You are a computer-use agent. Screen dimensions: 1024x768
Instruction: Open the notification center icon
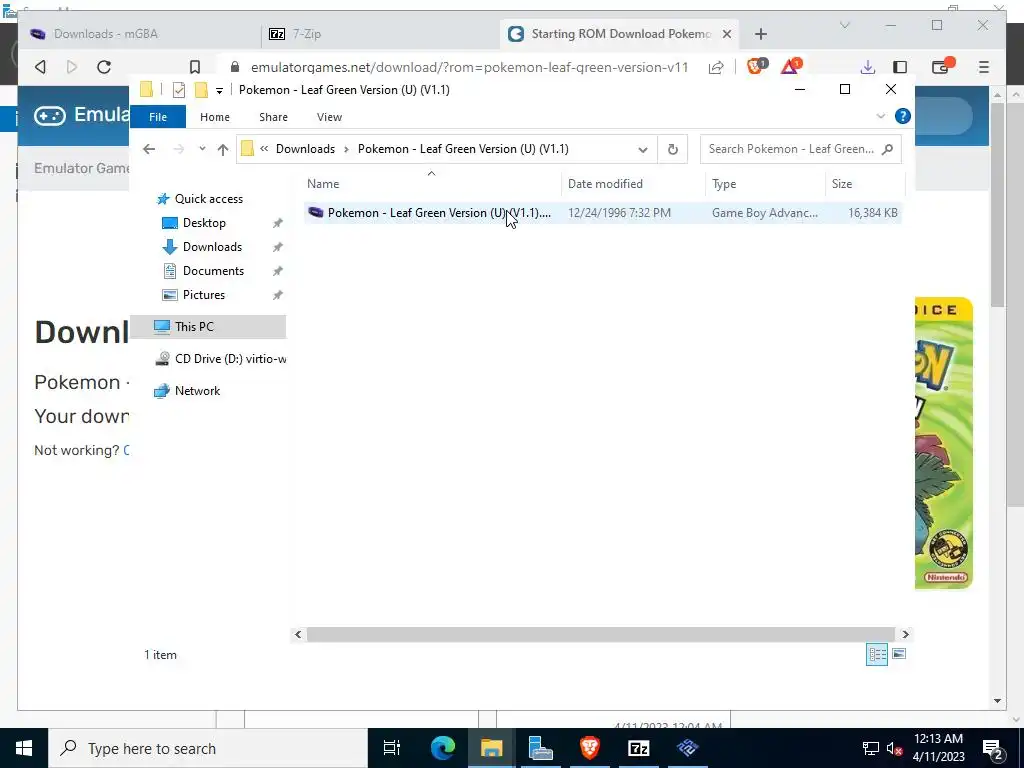pyautogui.click(x=993, y=748)
